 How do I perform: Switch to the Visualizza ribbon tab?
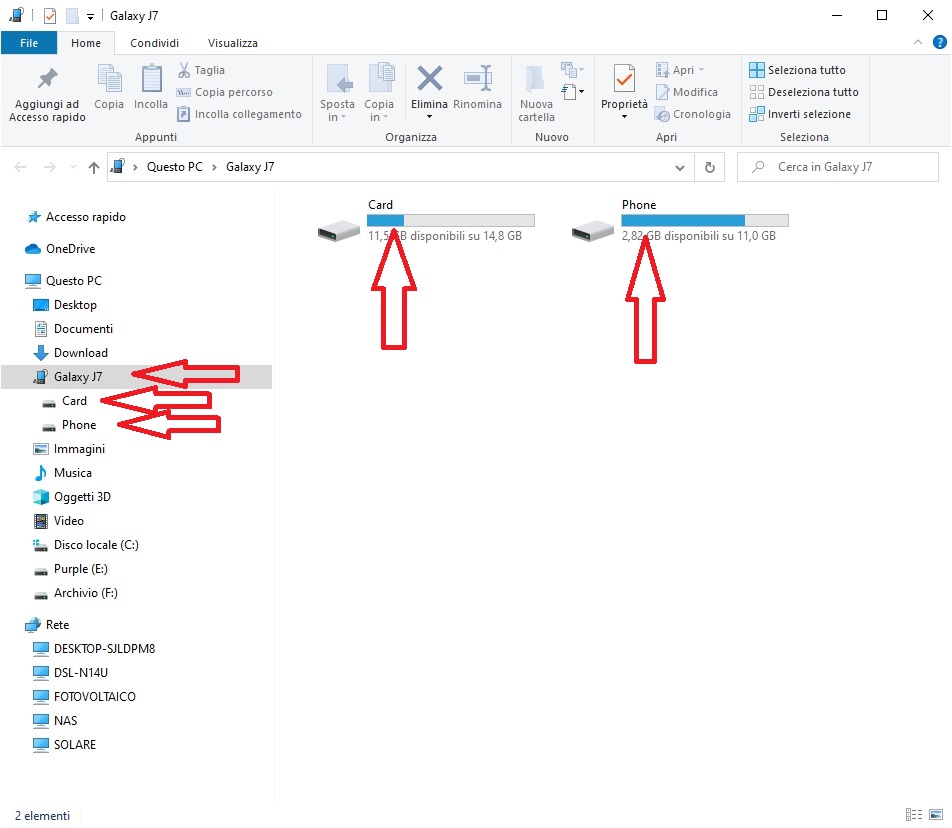pos(233,43)
